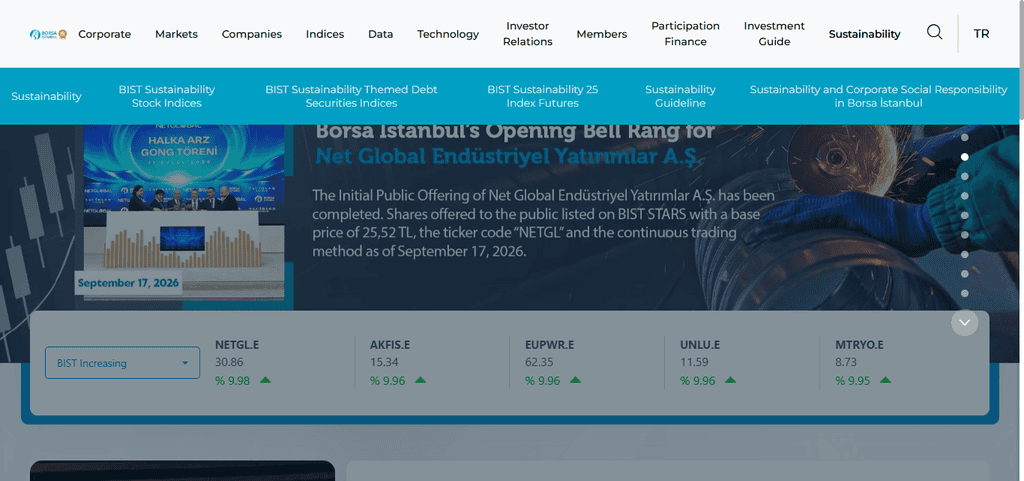Click the % 9.98 change for NETGL.E
The image size is (1024, 481).
(x=232, y=381)
